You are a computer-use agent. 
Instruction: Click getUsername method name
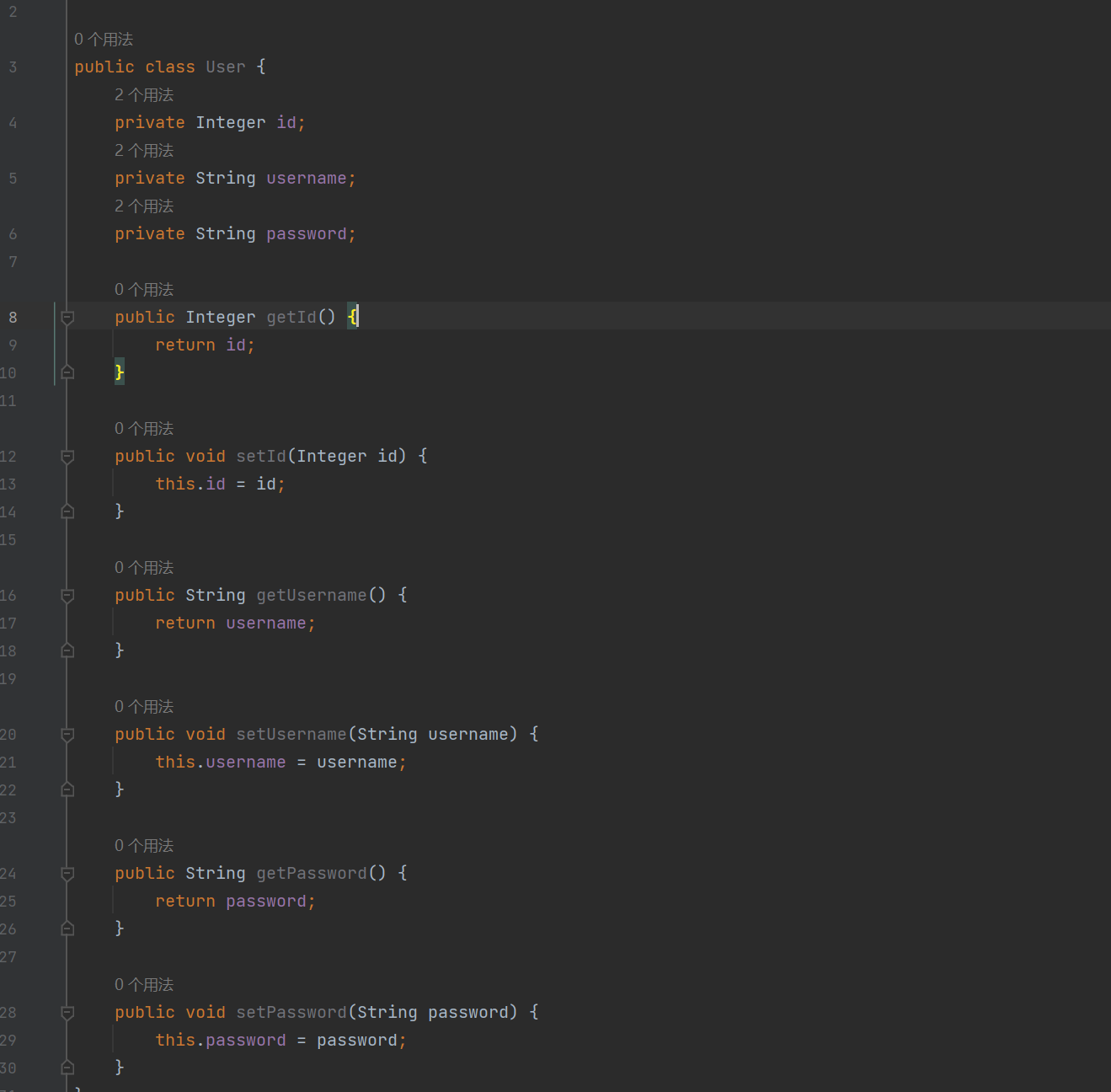pyautogui.click(x=312, y=596)
